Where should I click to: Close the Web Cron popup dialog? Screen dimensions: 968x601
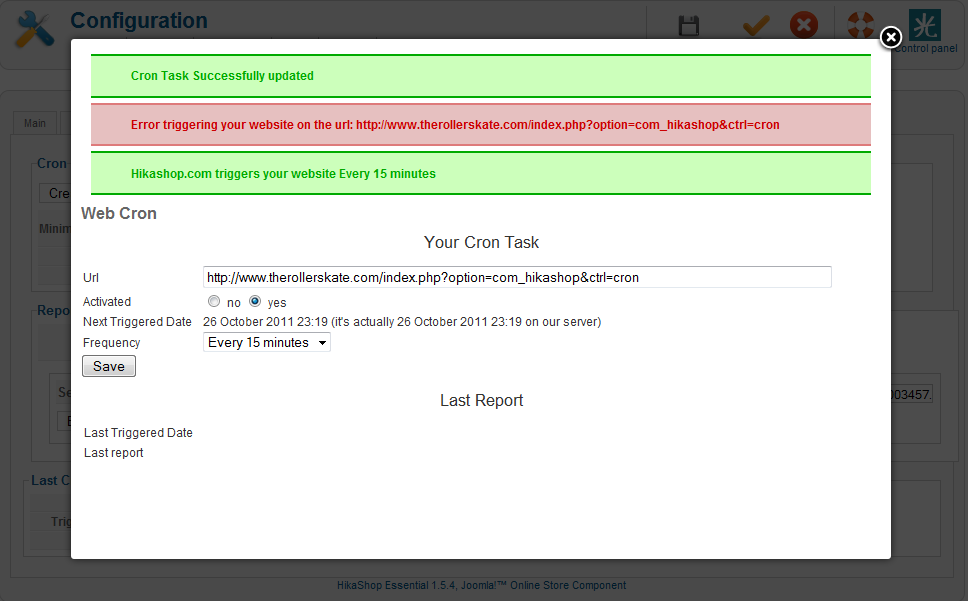pos(890,38)
